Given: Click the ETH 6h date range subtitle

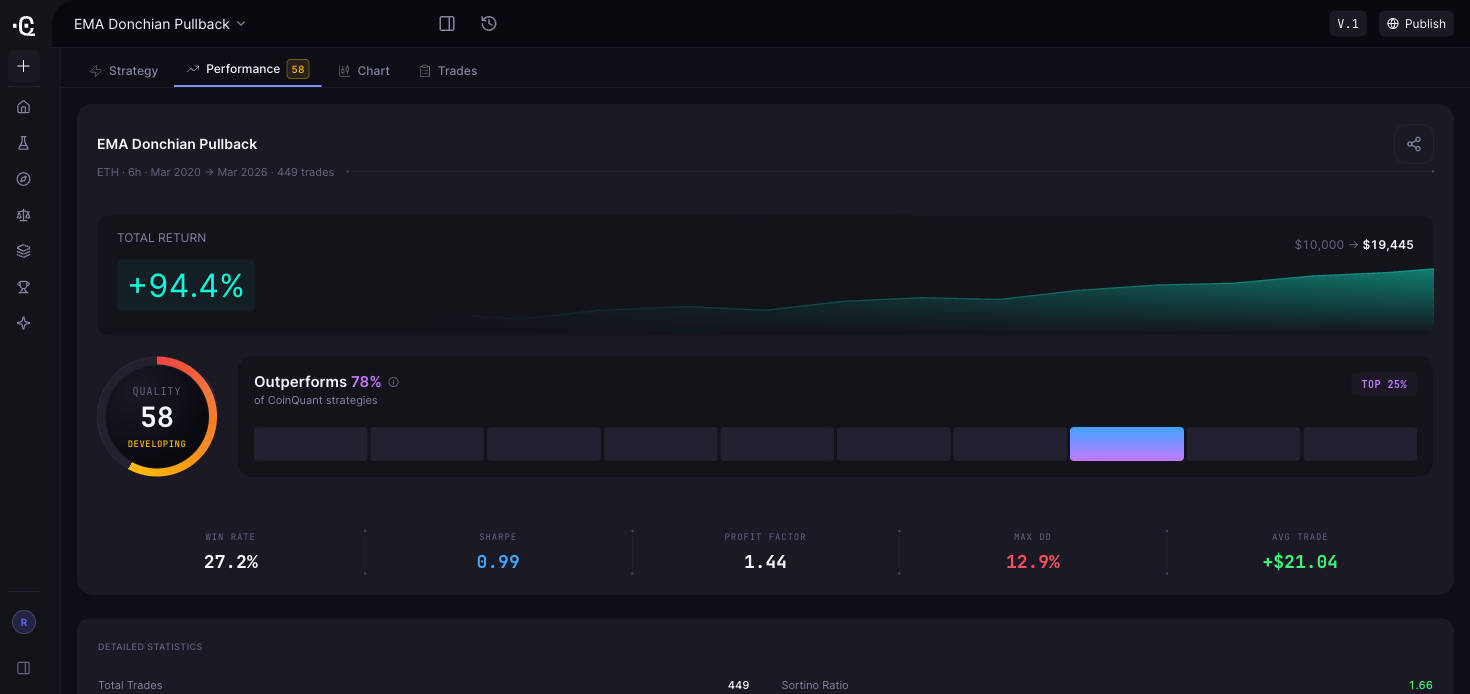Looking at the screenshot, I should [x=215, y=172].
